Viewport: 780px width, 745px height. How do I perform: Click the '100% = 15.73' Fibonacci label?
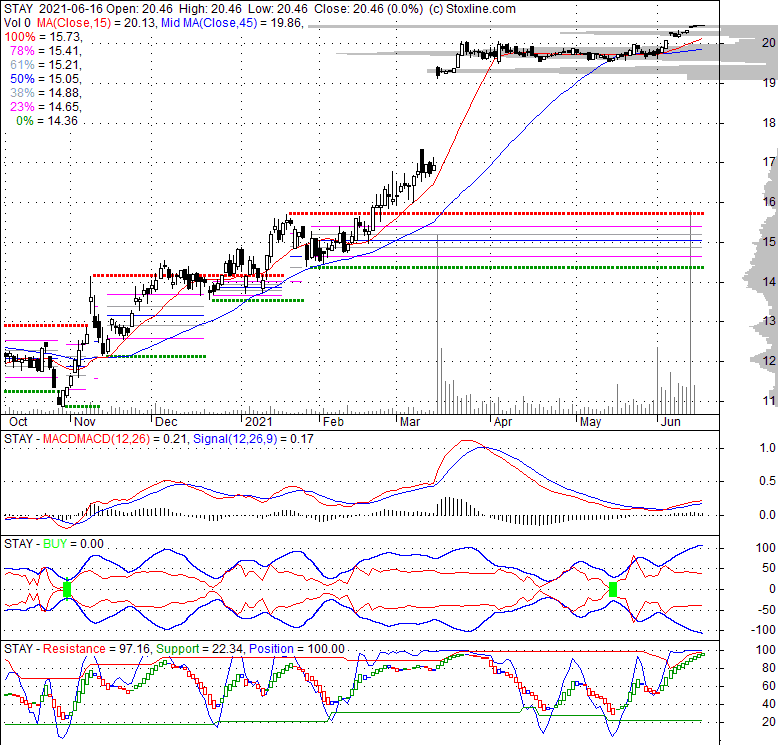43,37
